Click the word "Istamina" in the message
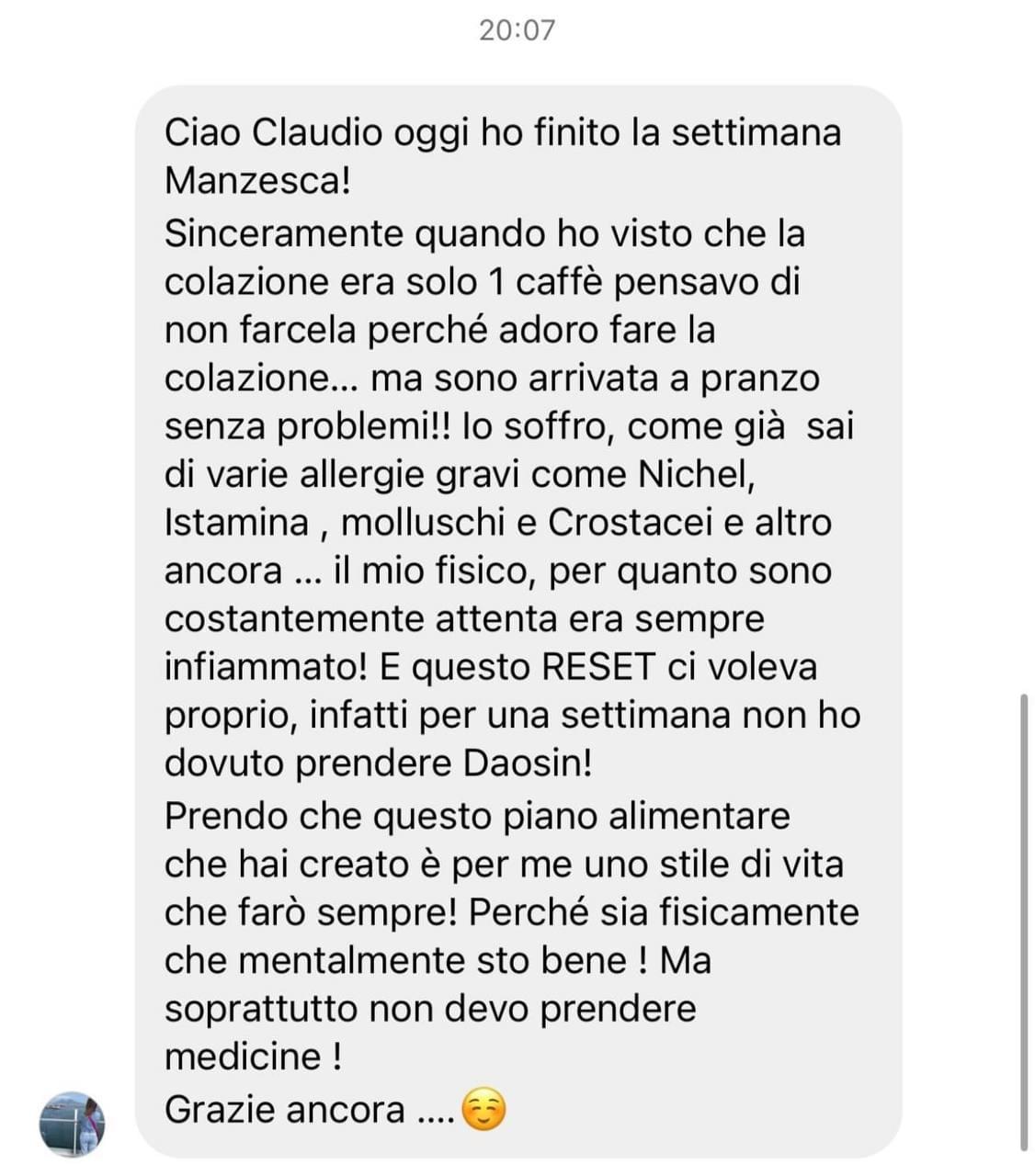This screenshot has height=1176, width=1035. [236, 522]
